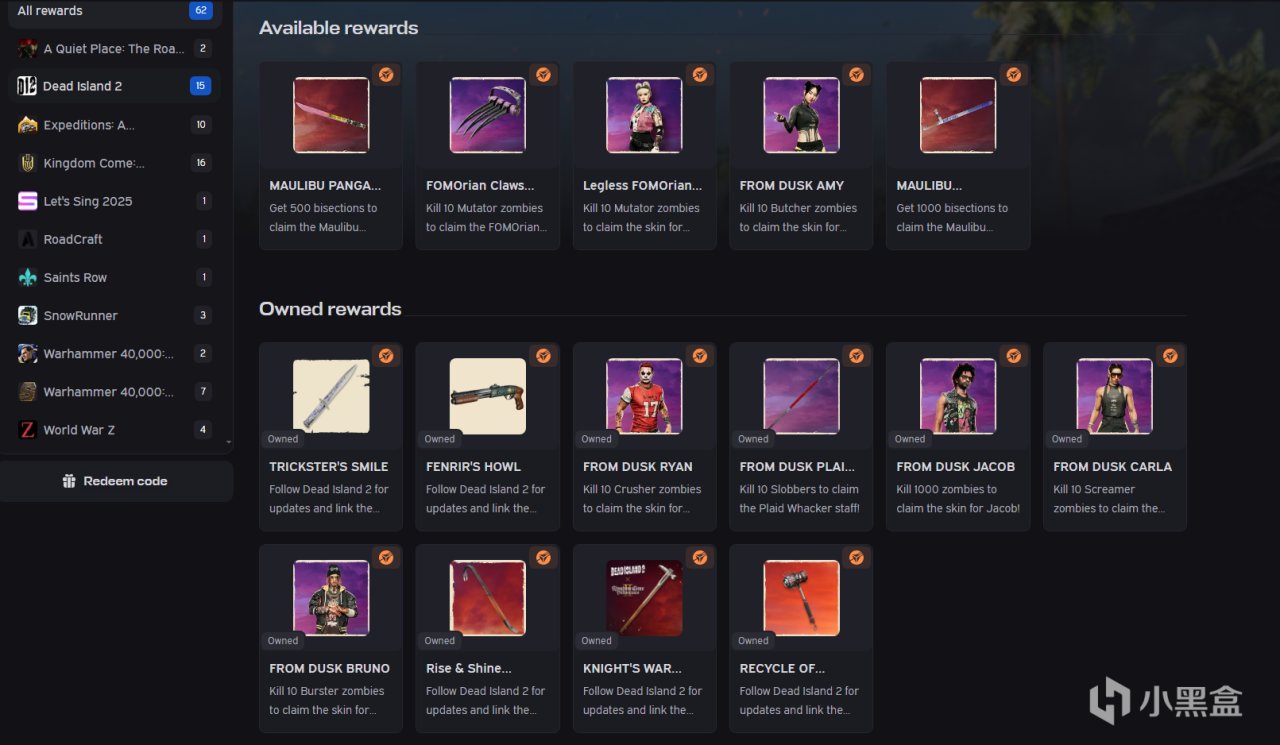Click the orange badge on MAULIBU PANGA card
Image resolution: width=1280 pixels, height=745 pixels.
(386, 75)
